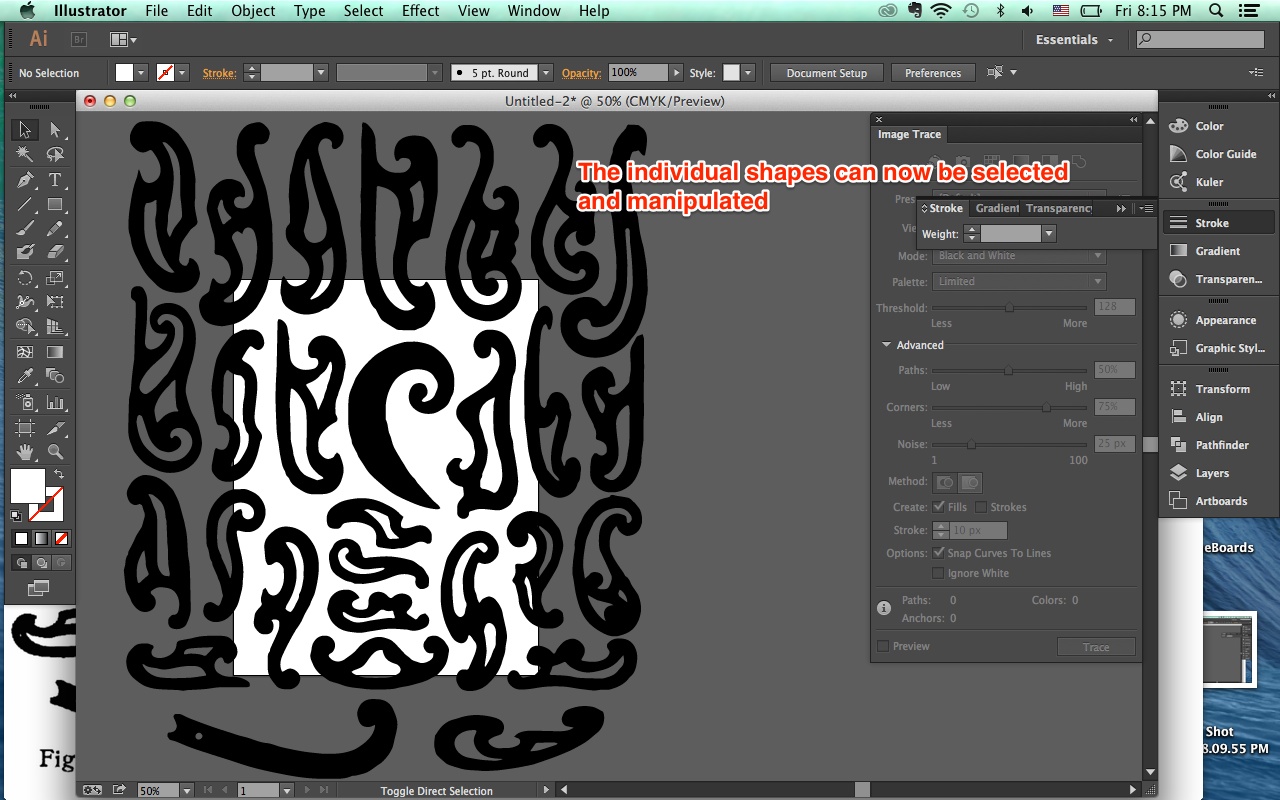Viewport: 1280px width, 800px height.
Task: Open fill color dropdown in control bar
Action: 141,73
